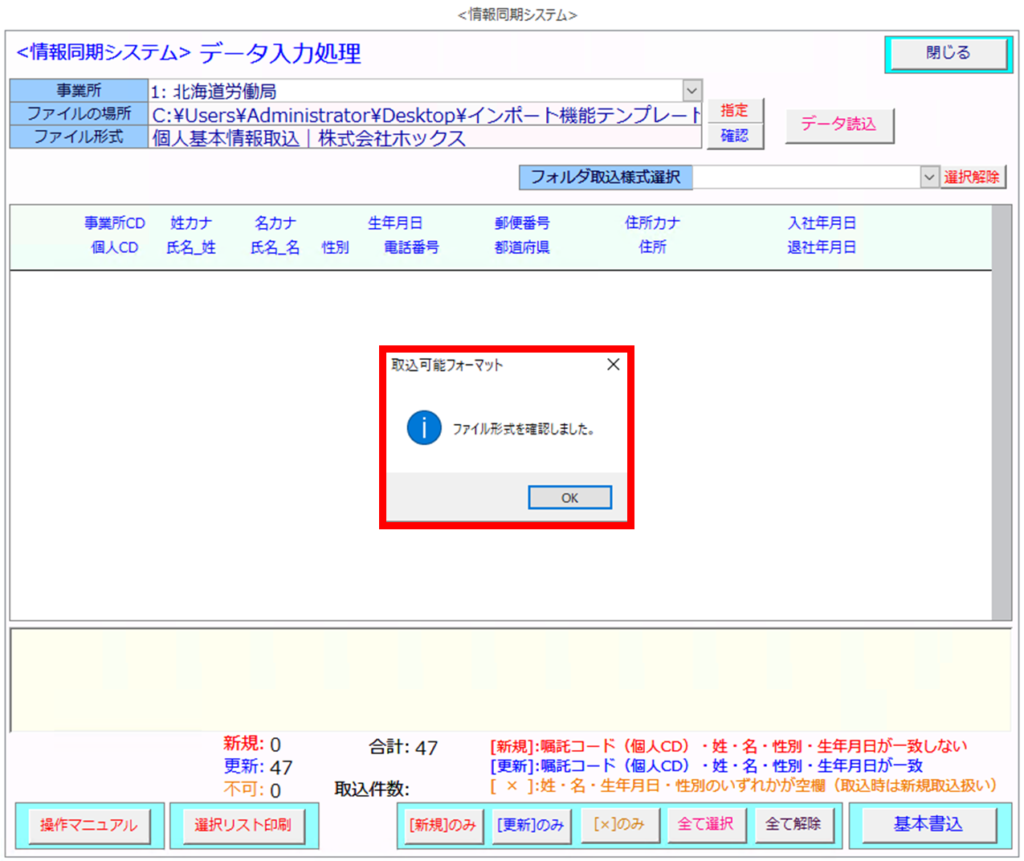Filter with the [更新]のみ button

click(x=529, y=825)
